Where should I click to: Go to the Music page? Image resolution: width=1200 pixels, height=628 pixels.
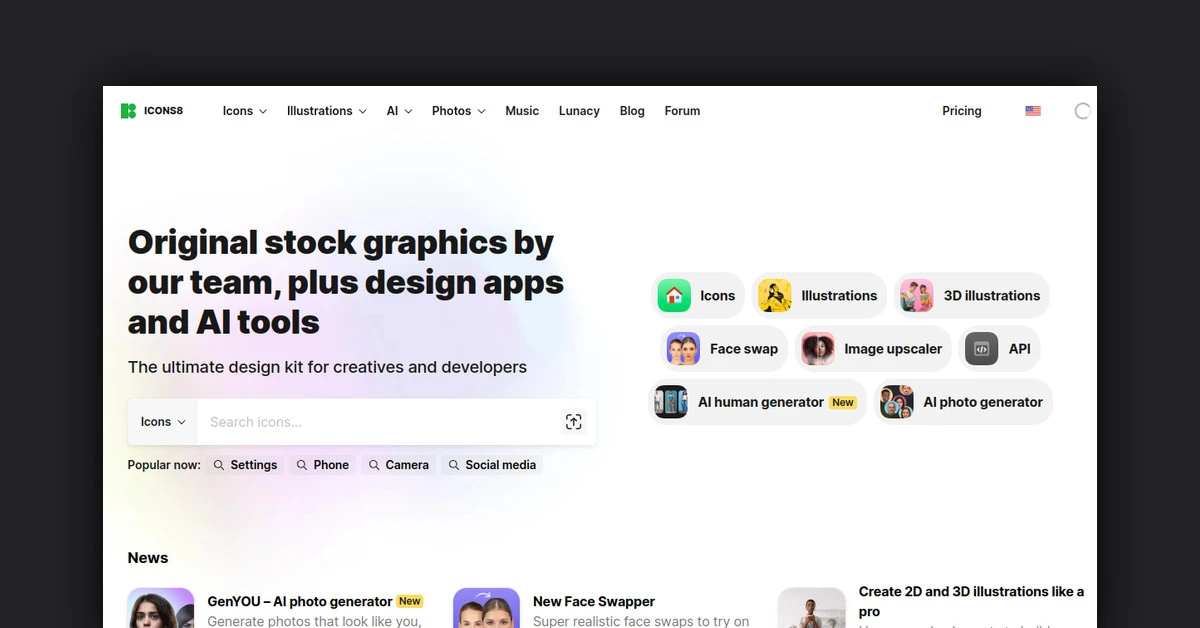click(x=522, y=111)
